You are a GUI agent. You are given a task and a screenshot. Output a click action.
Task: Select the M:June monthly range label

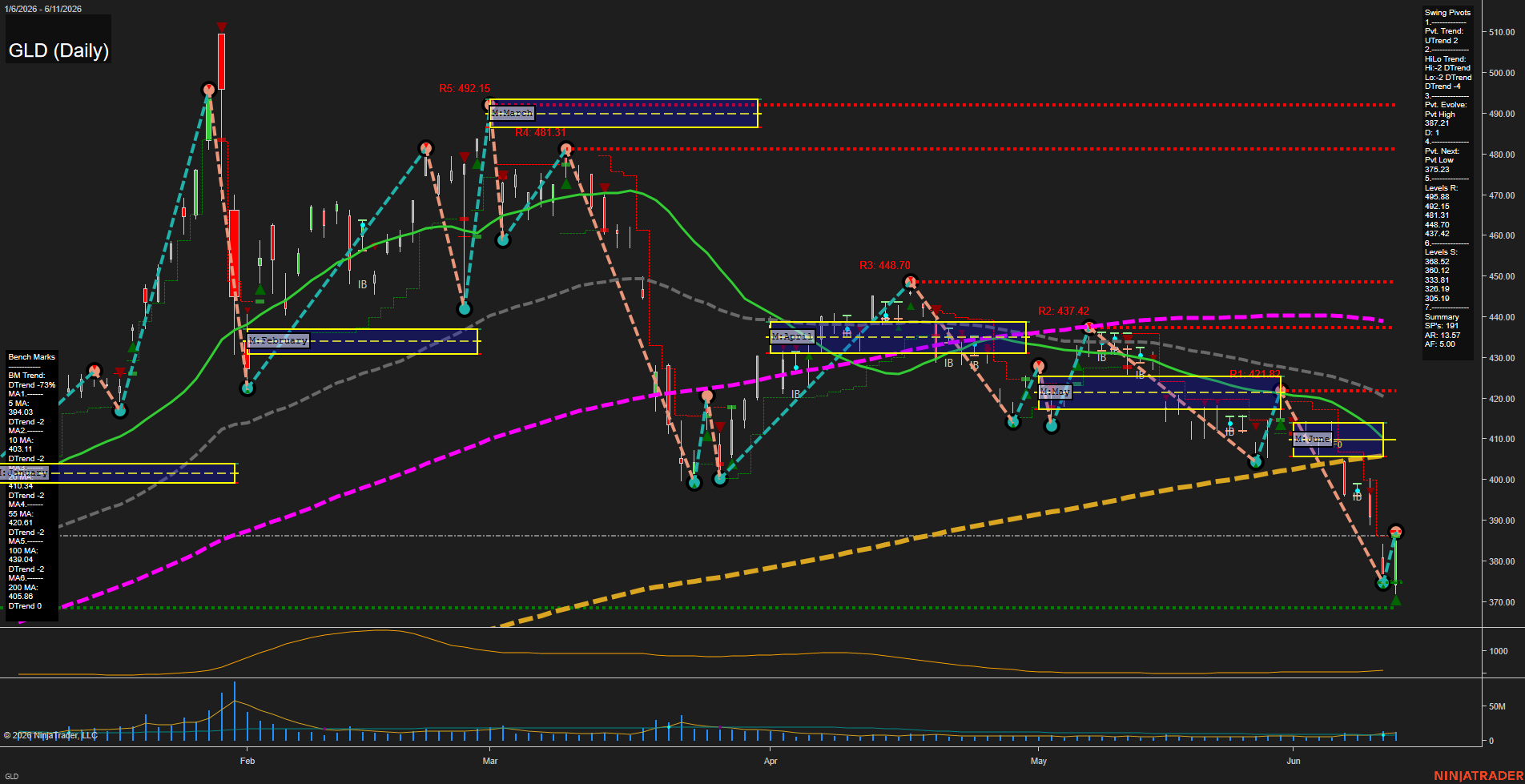pyautogui.click(x=1313, y=439)
